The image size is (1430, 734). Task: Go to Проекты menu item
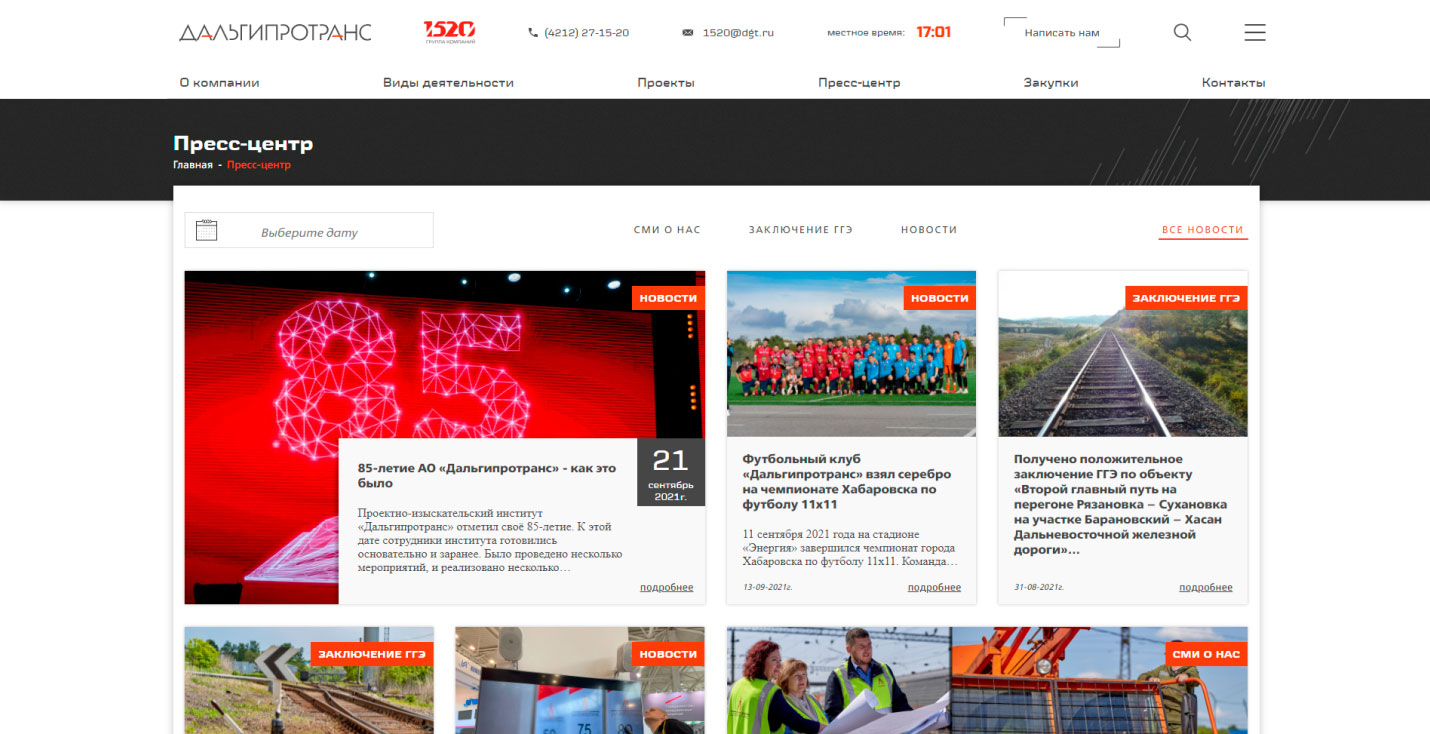click(666, 83)
